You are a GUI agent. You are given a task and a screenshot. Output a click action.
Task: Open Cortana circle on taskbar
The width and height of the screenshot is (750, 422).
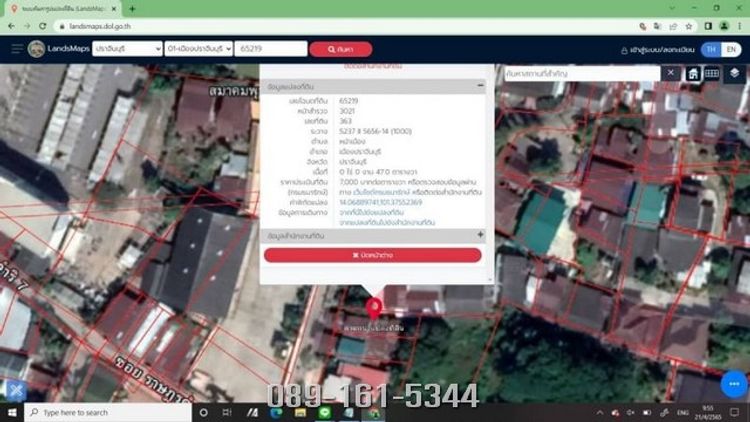203,412
